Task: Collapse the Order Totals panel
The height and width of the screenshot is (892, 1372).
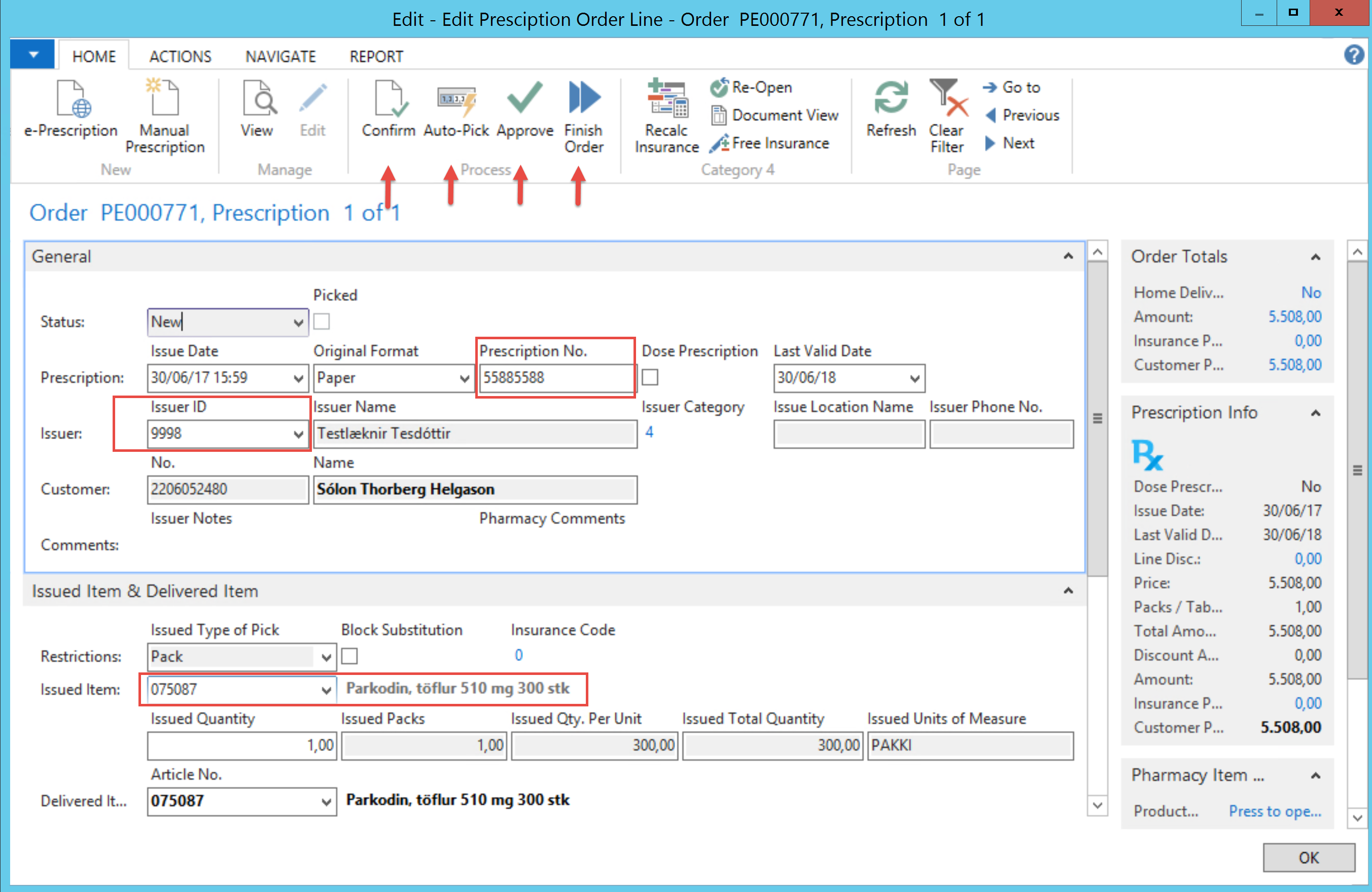Action: [x=1316, y=257]
